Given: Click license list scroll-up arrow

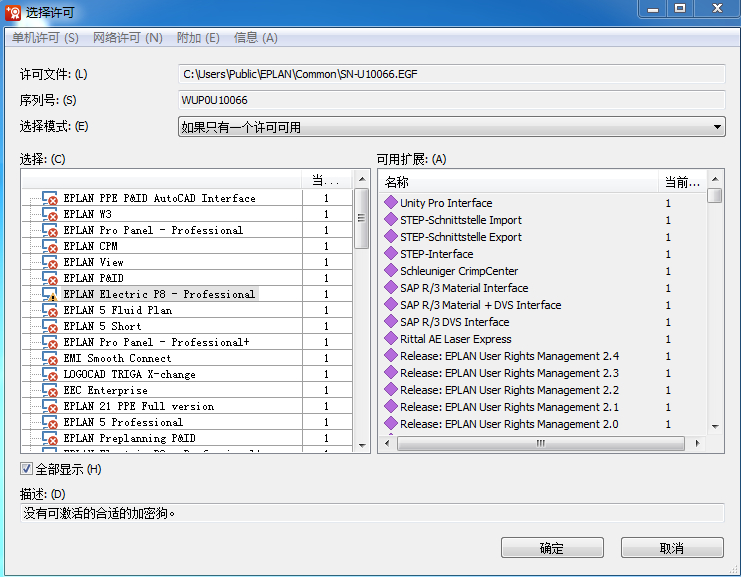Looking at the screenshot, I should click(362, 179).
